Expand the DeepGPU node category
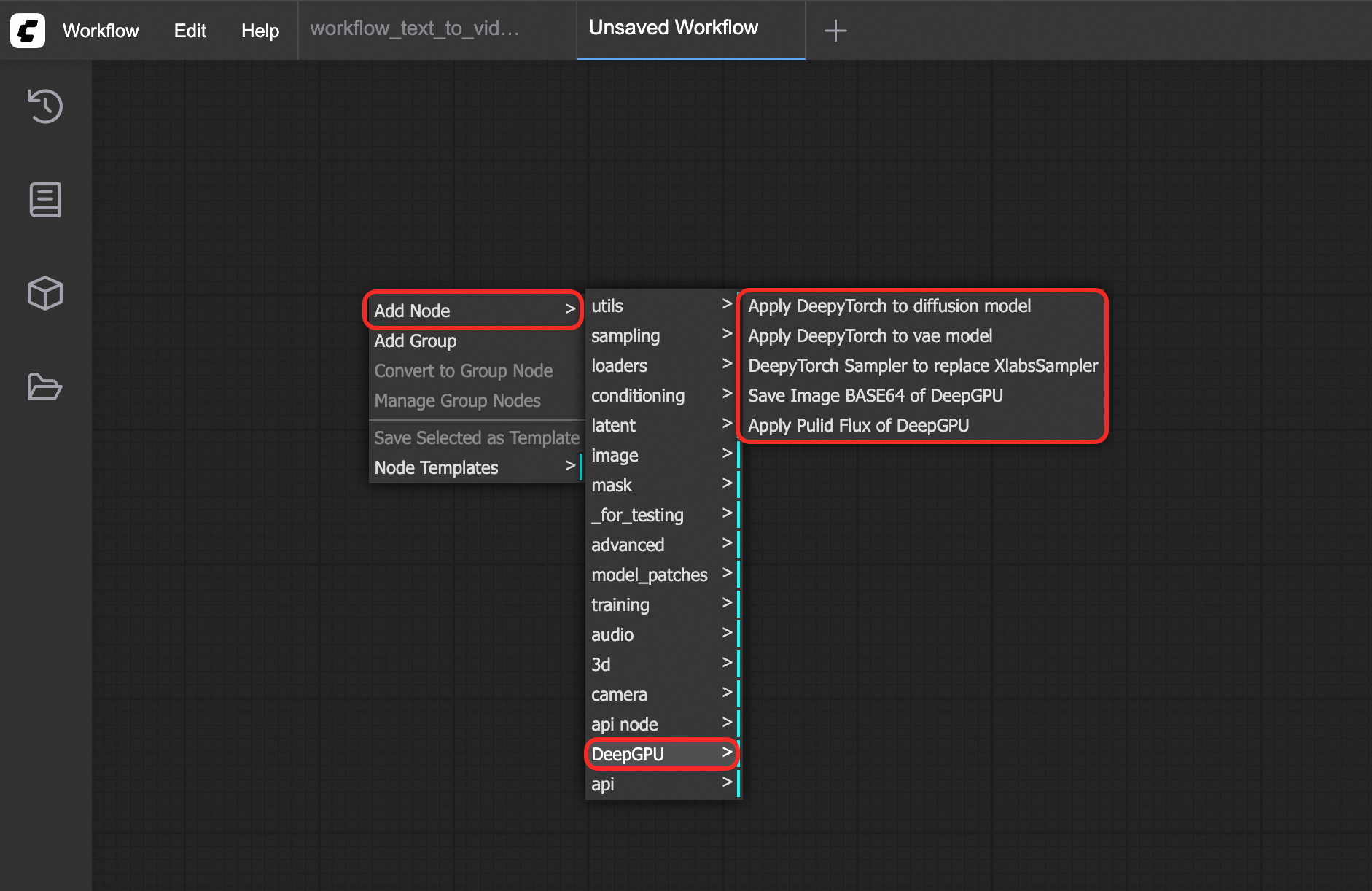Viewport: 1372px width, 891px height. point(661,754)
